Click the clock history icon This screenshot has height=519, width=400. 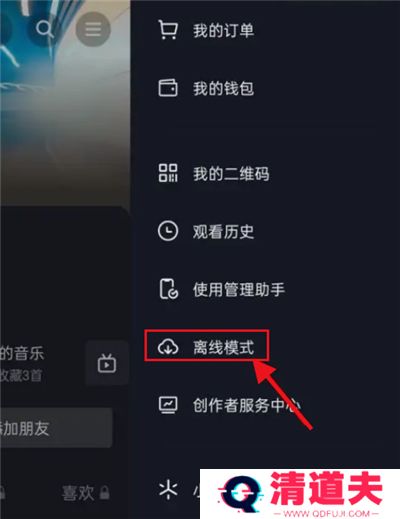[168, 231]
